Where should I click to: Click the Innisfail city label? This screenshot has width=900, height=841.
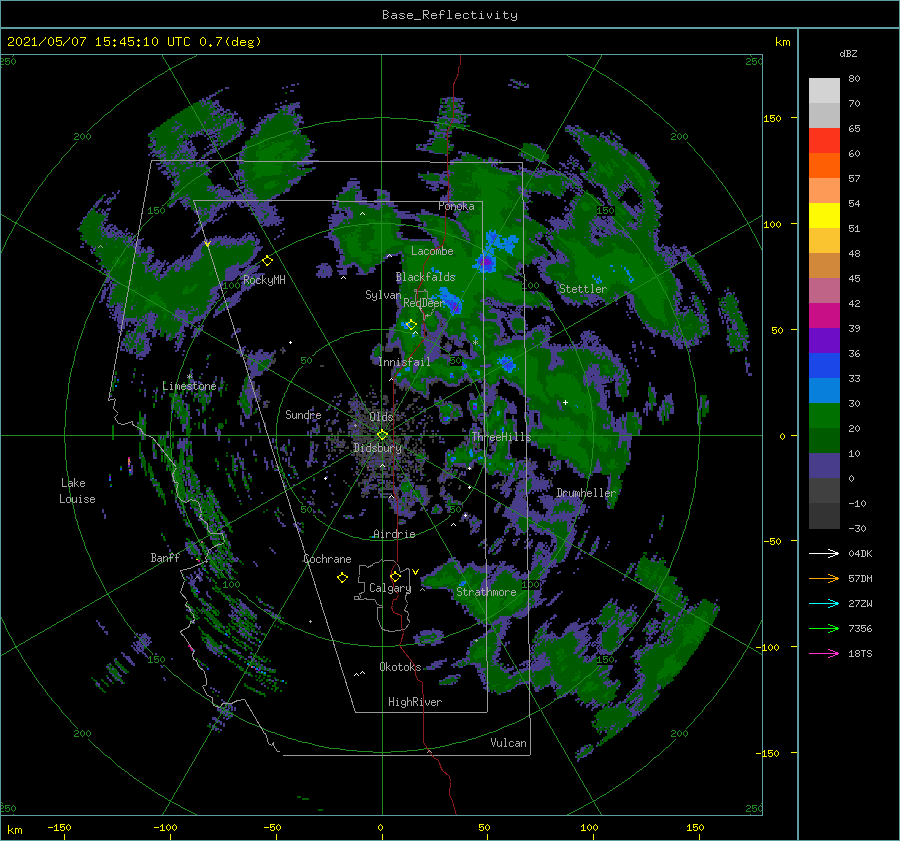(x=404, y=362)
